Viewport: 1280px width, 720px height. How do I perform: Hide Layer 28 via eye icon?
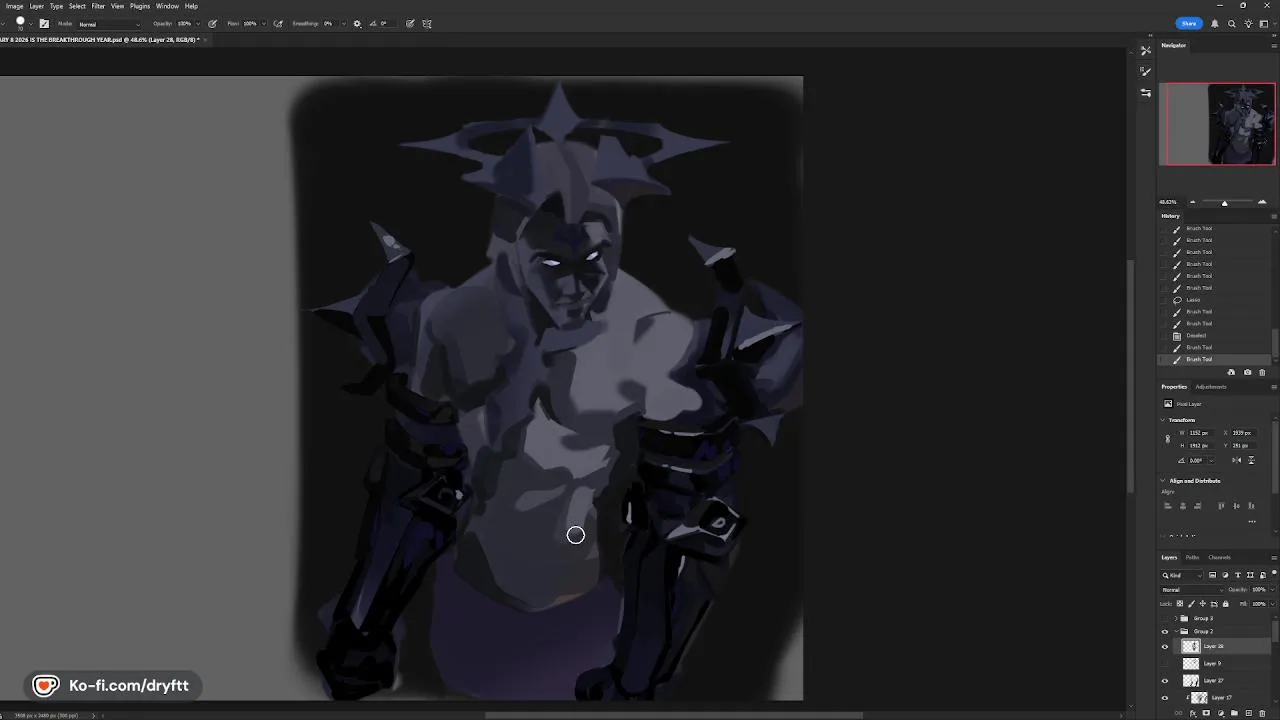point(1164,647)
